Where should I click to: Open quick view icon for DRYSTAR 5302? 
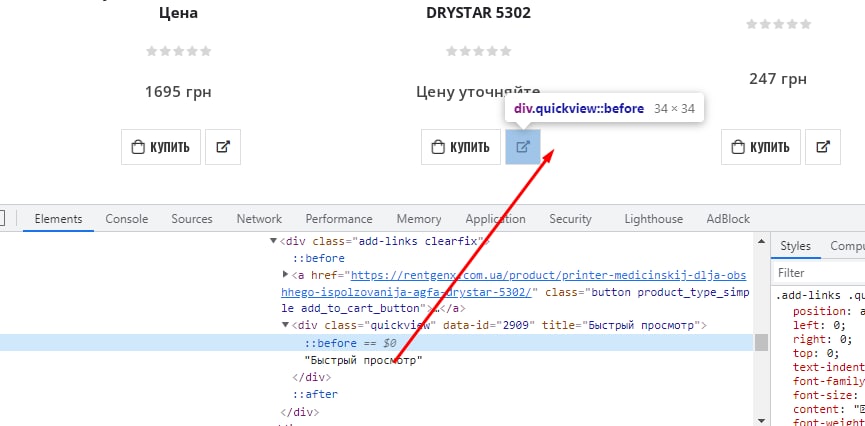pos(523,147)
